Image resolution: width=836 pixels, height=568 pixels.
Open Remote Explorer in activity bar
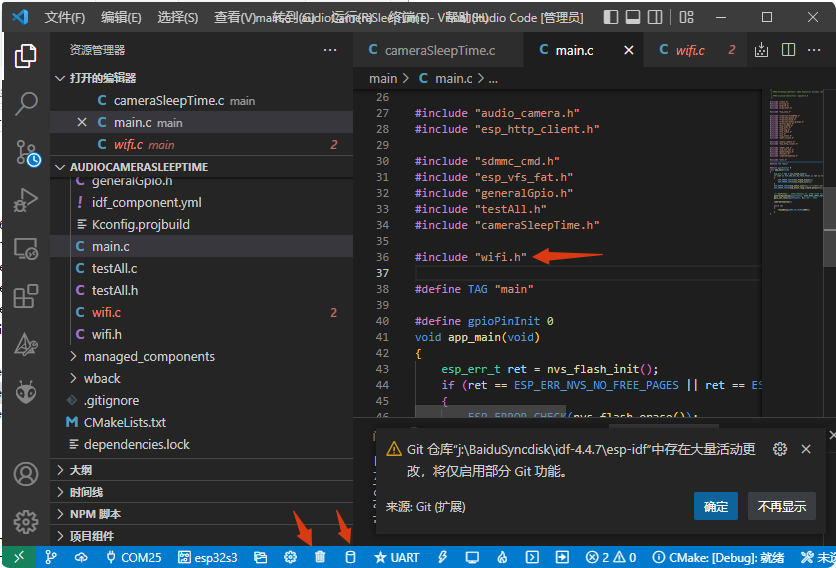[x=26, y=249]
